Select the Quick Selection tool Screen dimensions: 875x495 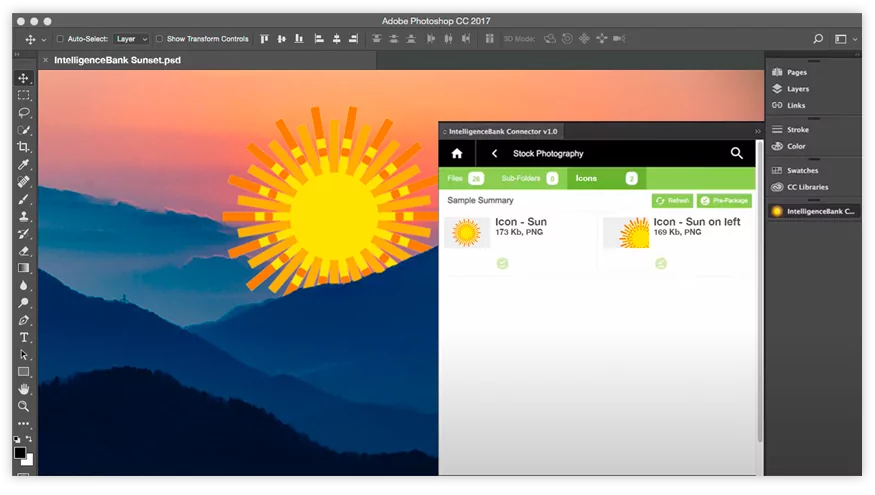(x=23, y=130)
